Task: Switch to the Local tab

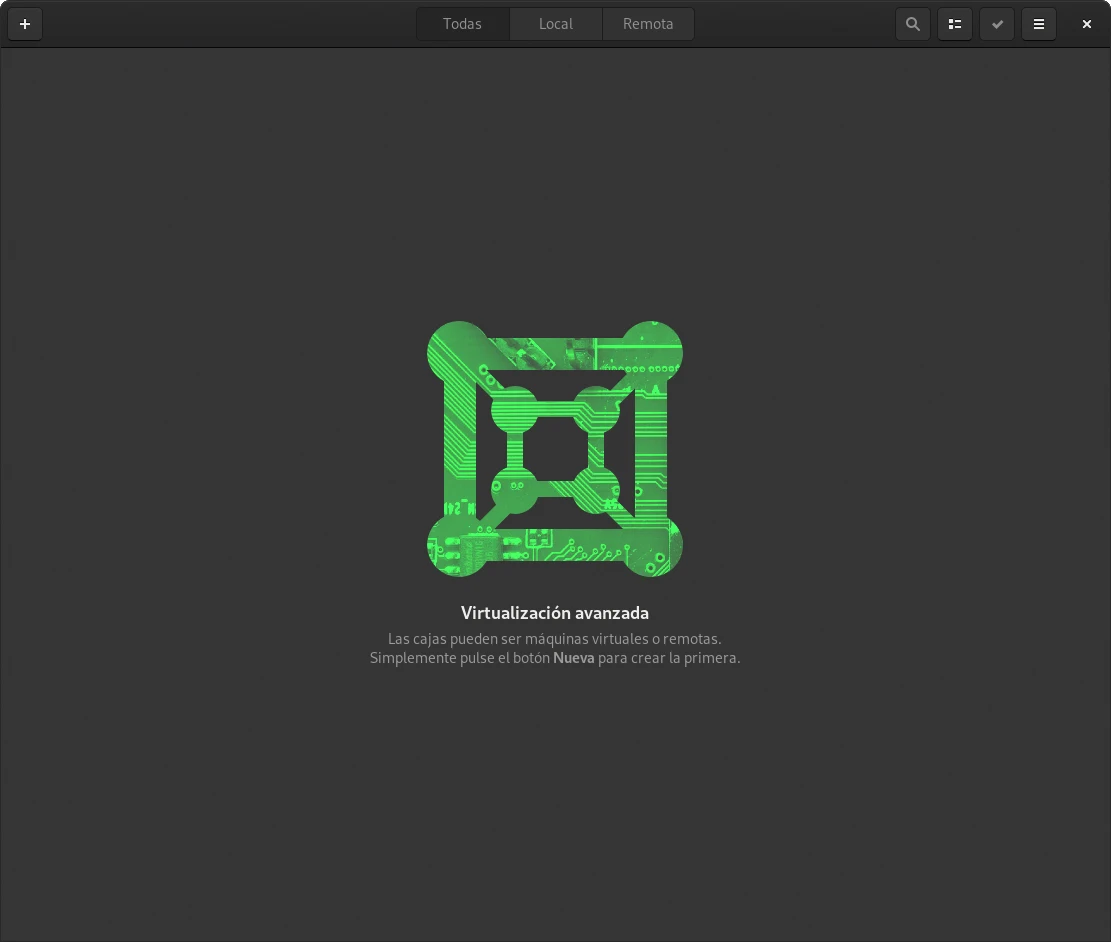Action: 555,24
